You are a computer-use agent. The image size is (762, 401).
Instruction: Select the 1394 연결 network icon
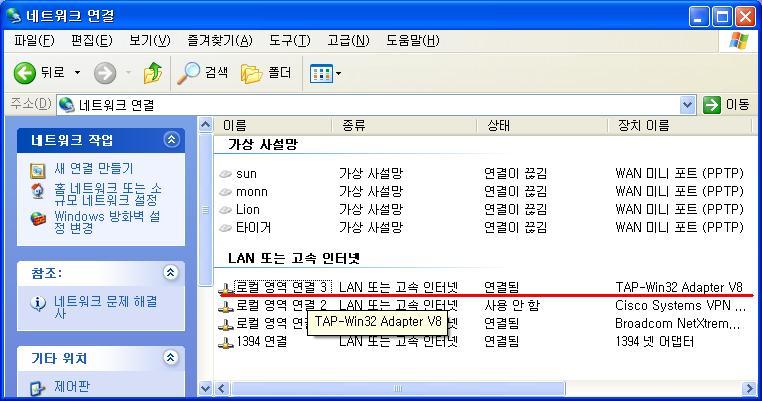click(x=226, y=342)
